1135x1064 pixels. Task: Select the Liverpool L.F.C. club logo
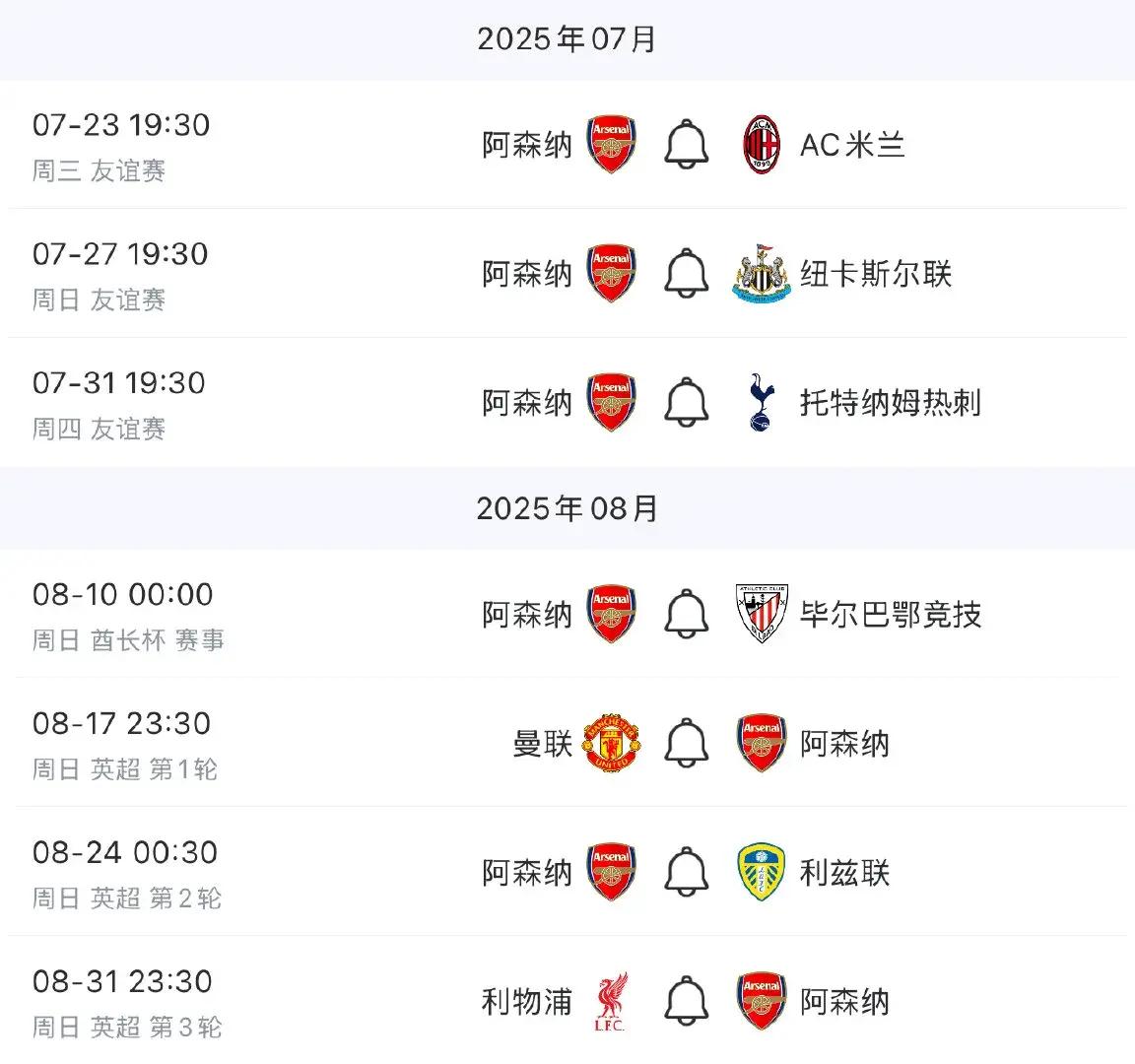click(x=611, y=1002)
